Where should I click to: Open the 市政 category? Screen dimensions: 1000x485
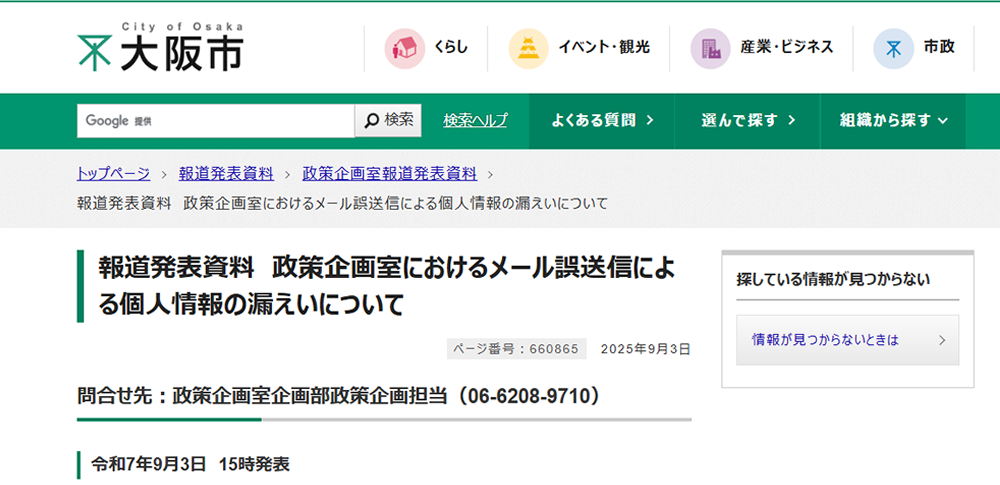[915, 48]
